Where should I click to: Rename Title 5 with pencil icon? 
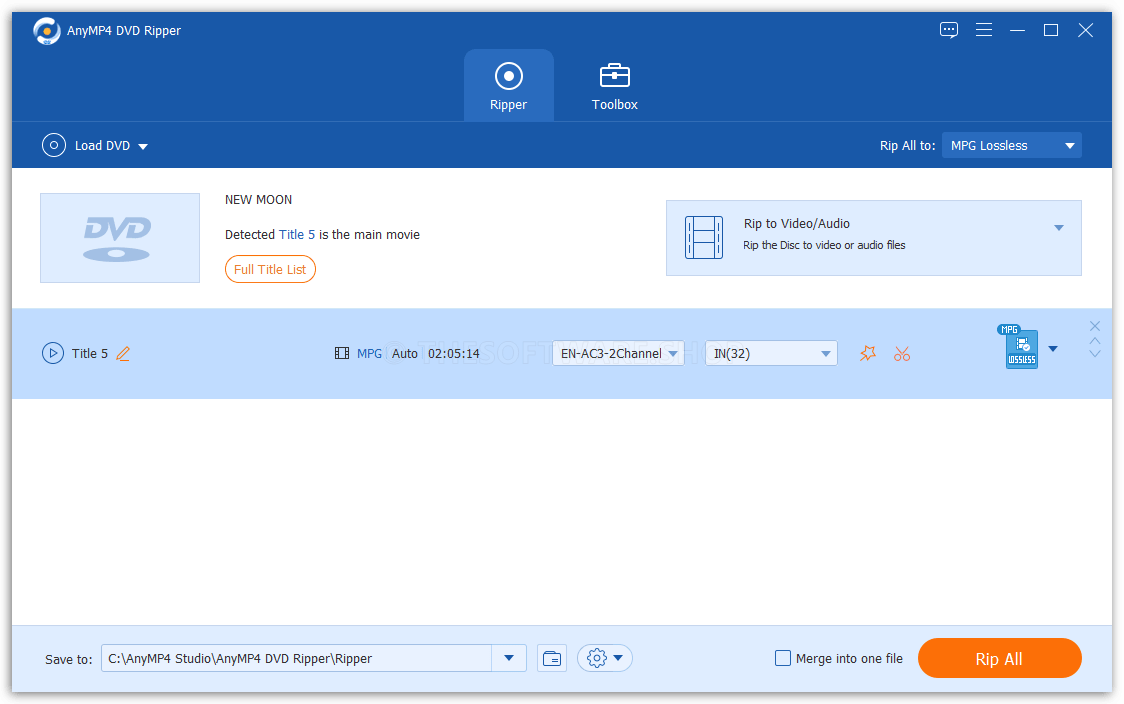tap(123, 353)
